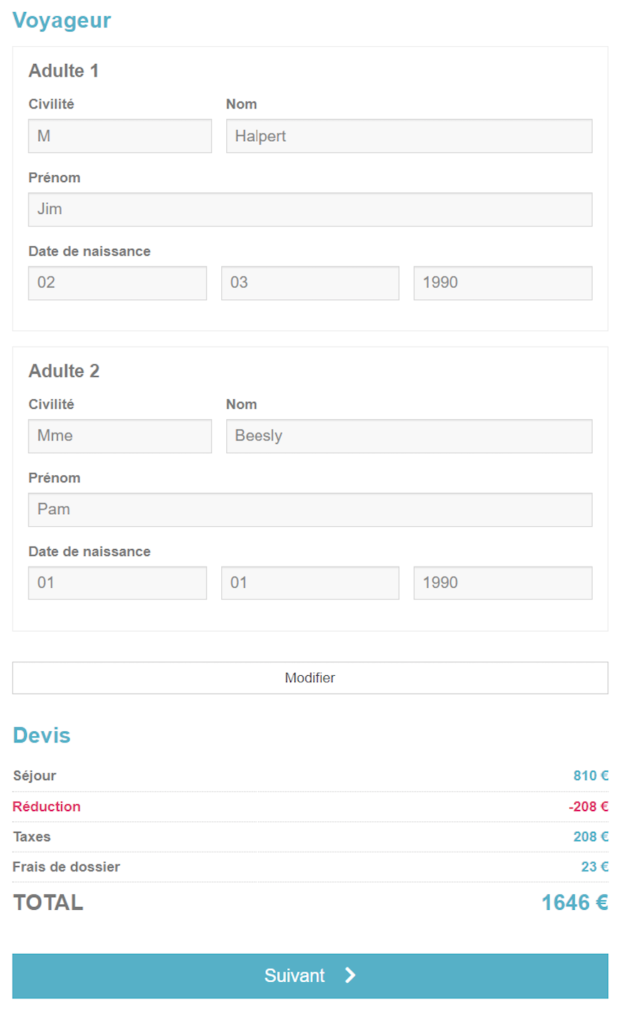
Task: Focus Adulte 1 birth year field 1990
Action: pyautogui.click(x=503, y=283)
